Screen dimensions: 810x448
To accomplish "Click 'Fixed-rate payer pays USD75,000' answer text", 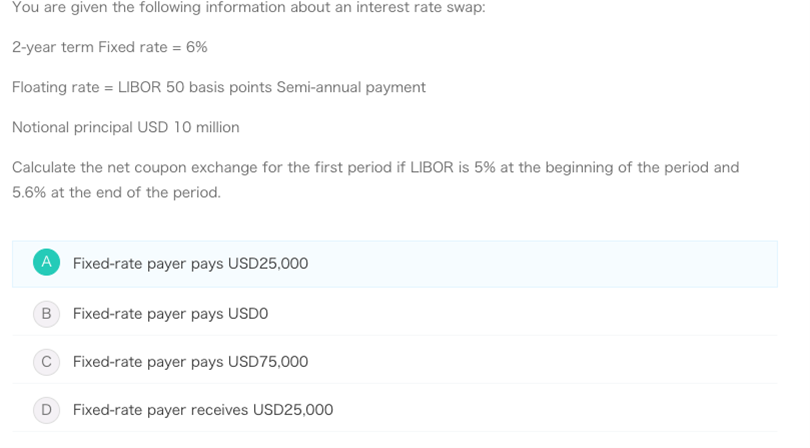I will point(190,362).
